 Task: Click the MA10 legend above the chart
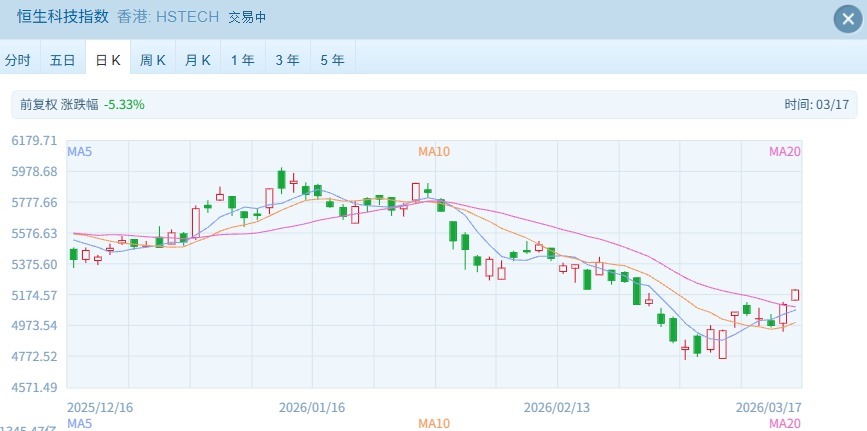(434, 151)
